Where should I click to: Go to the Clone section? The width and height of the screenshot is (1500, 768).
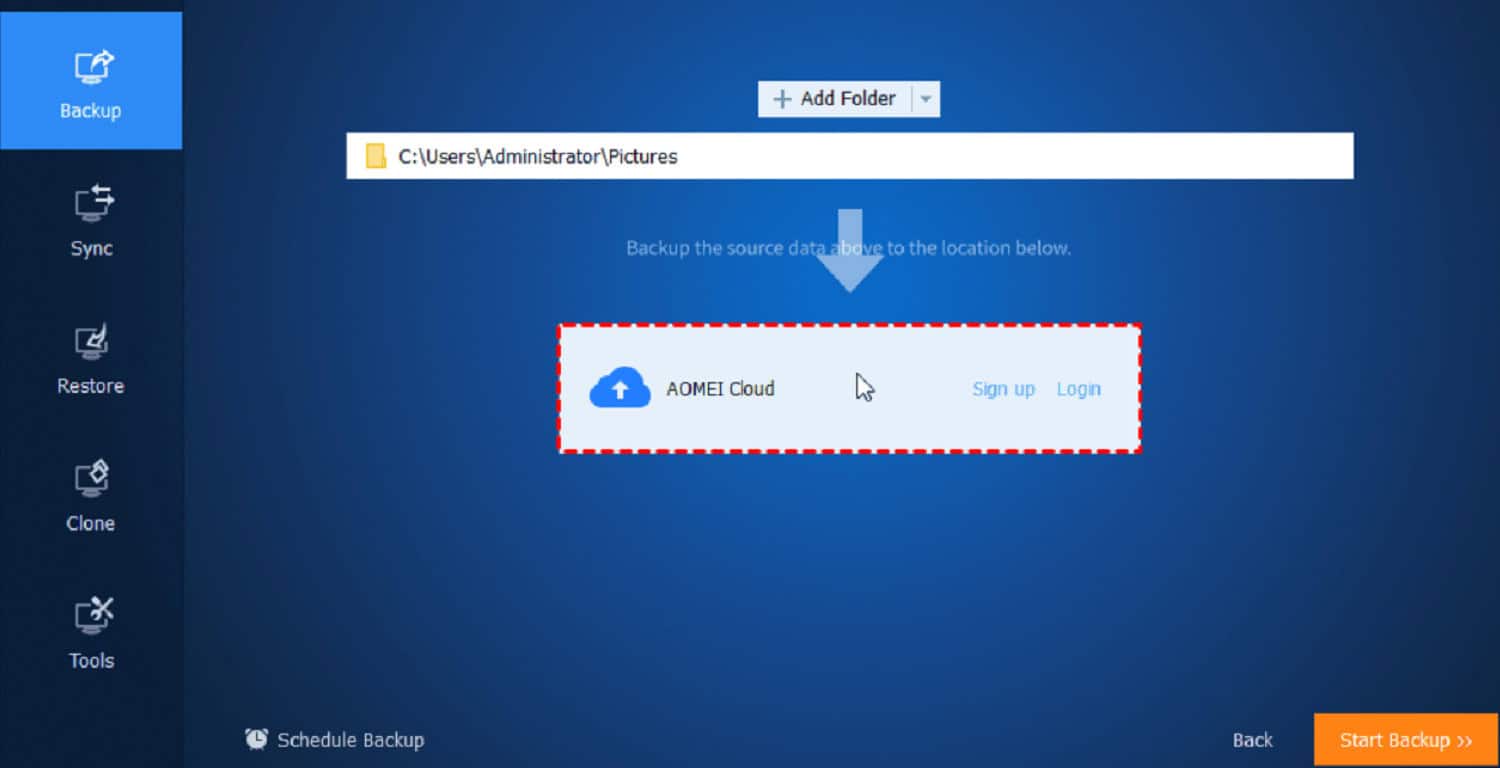click(x=90, y=494)
